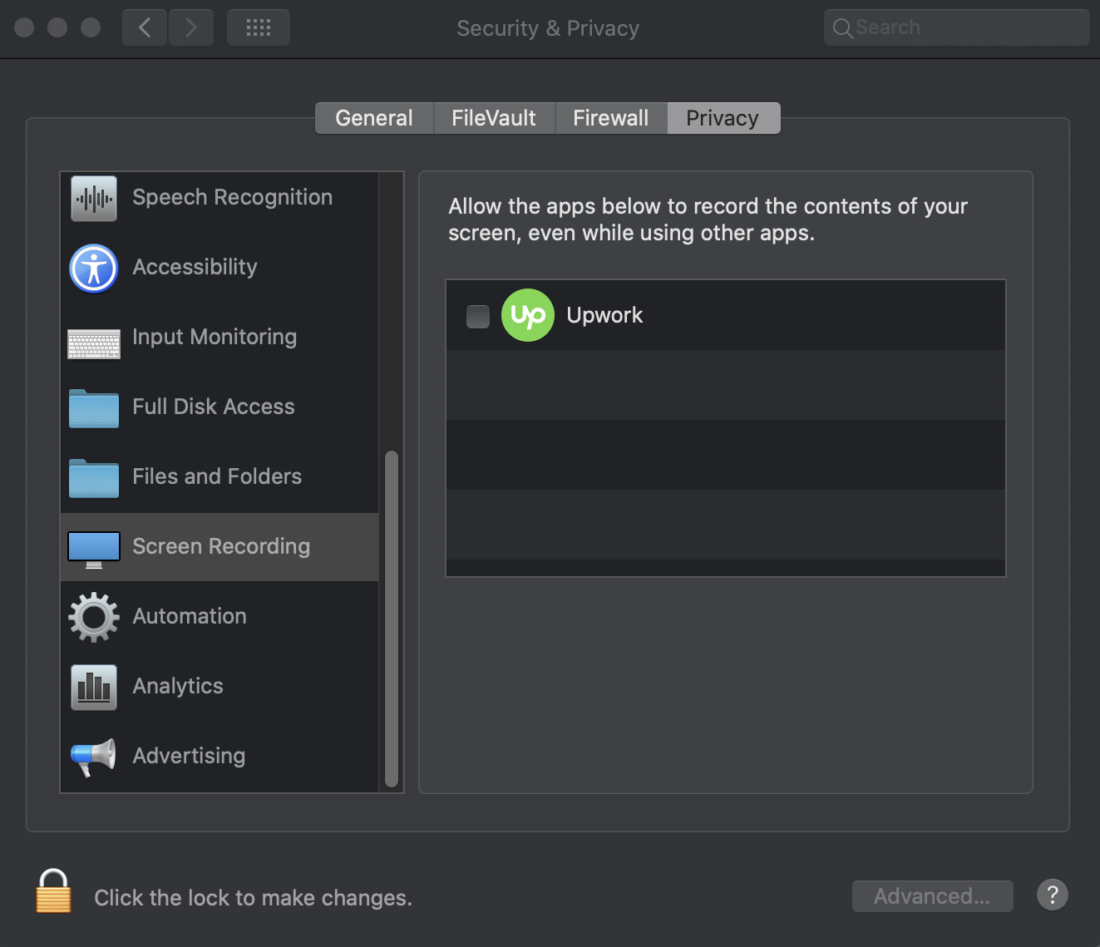Open Analytics privacy settings
This screenshot has width=1100, height=947.
[x=93, y=687]
